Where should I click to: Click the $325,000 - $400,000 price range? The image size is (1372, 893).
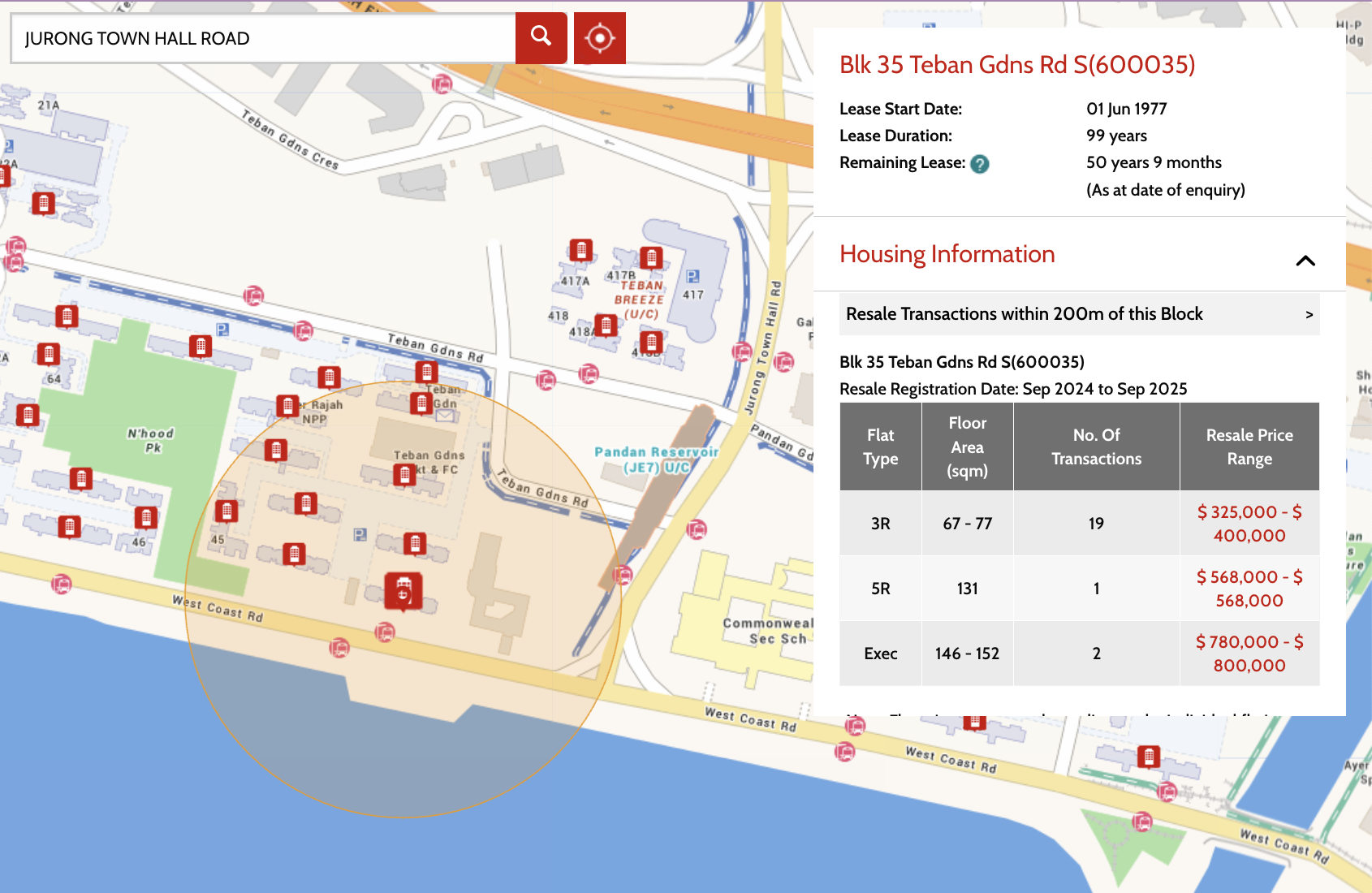pos(1249,524)
